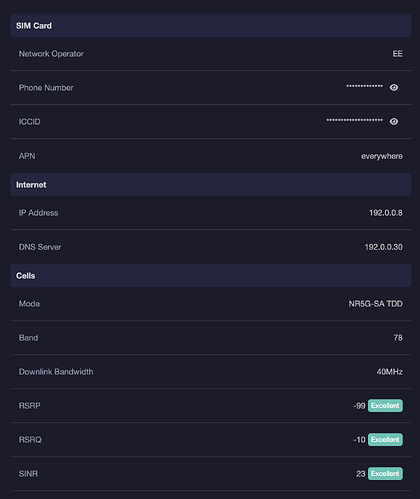This screenshot has height=499, width=420.
Task: Click the masked phone number dots
Action: [364, 86]
